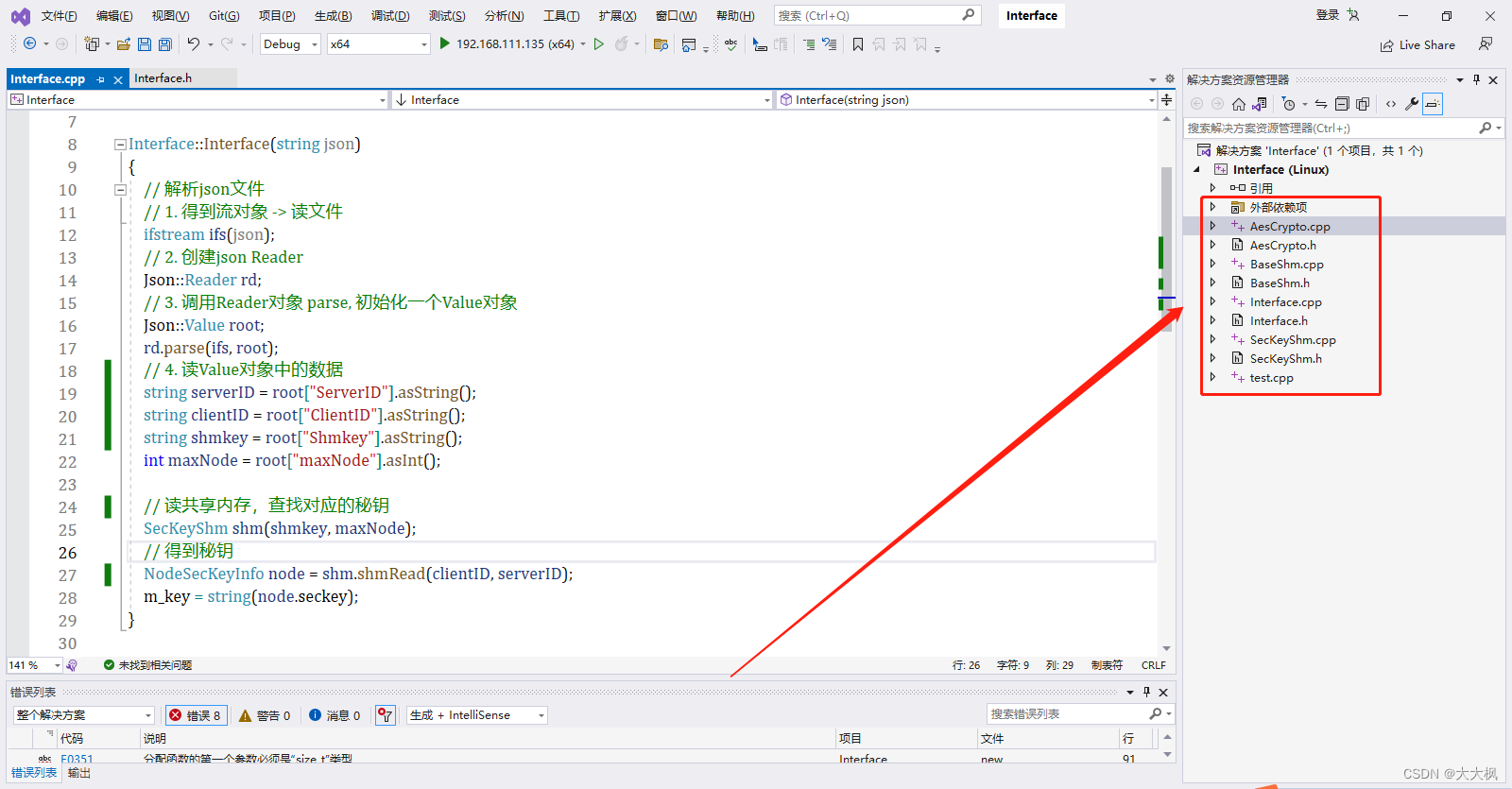Image resolution: width=1512 pixels, height=789 pixels.
Task: Open the Interface scope dropdown in navigation bar
Action: (x=581, y=99)
